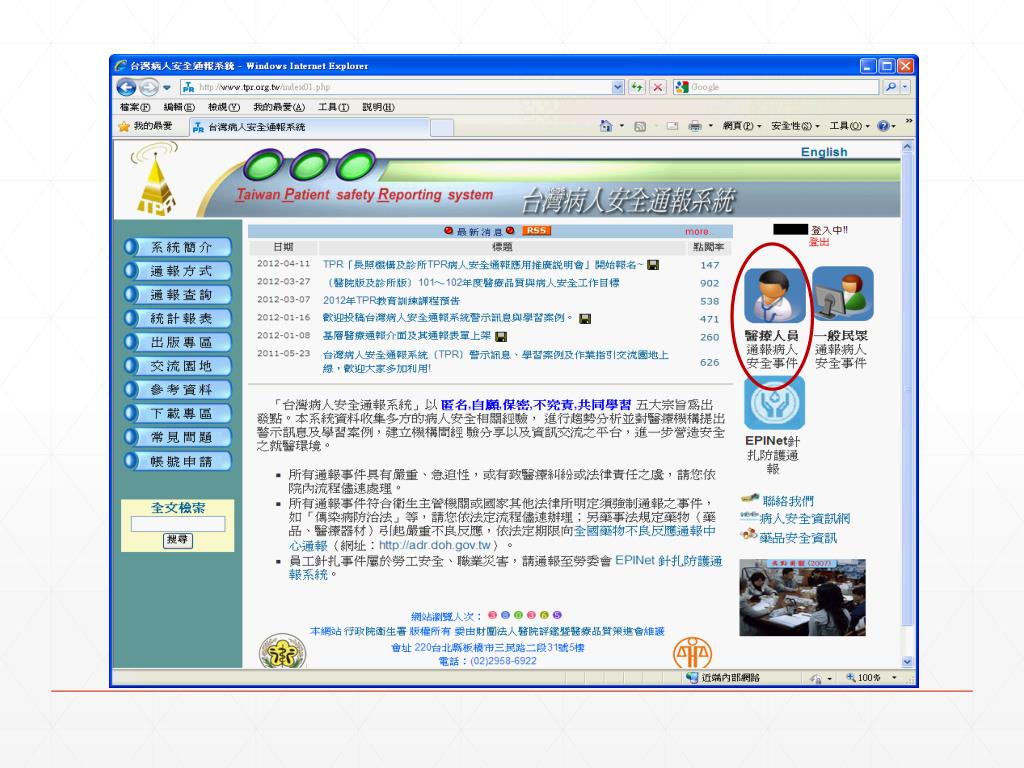Click the Department of Health emblem in footer
This screenshot has height=768, width=1024.
point(283,652)
